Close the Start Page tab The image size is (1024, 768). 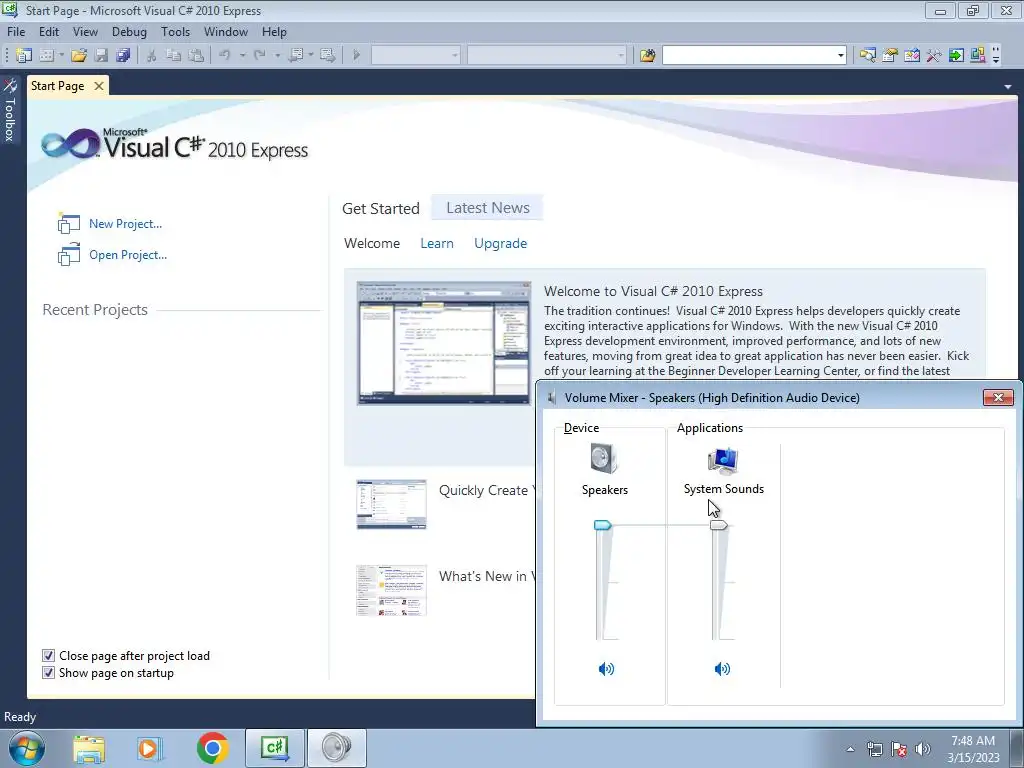99,86
